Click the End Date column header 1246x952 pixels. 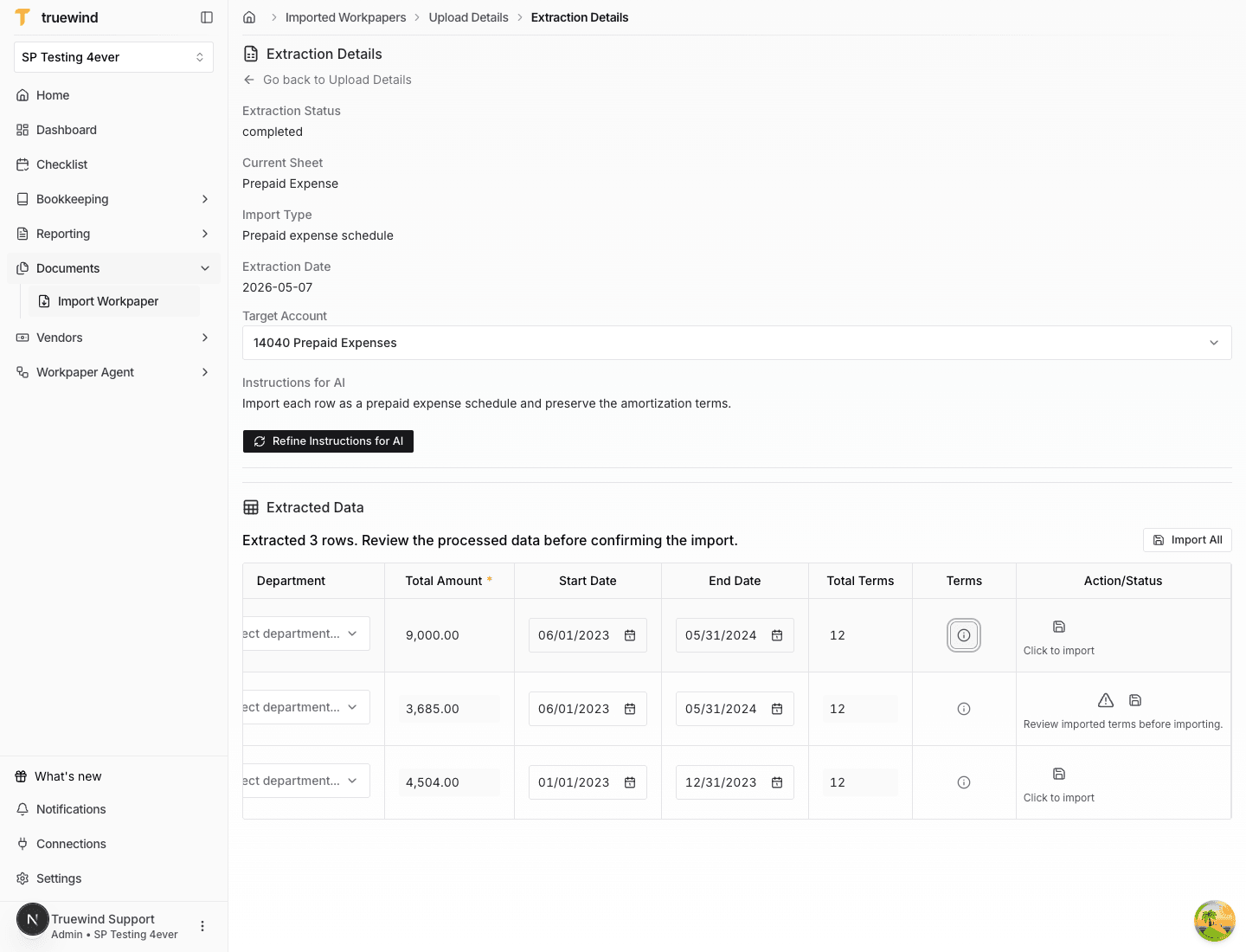735,581
